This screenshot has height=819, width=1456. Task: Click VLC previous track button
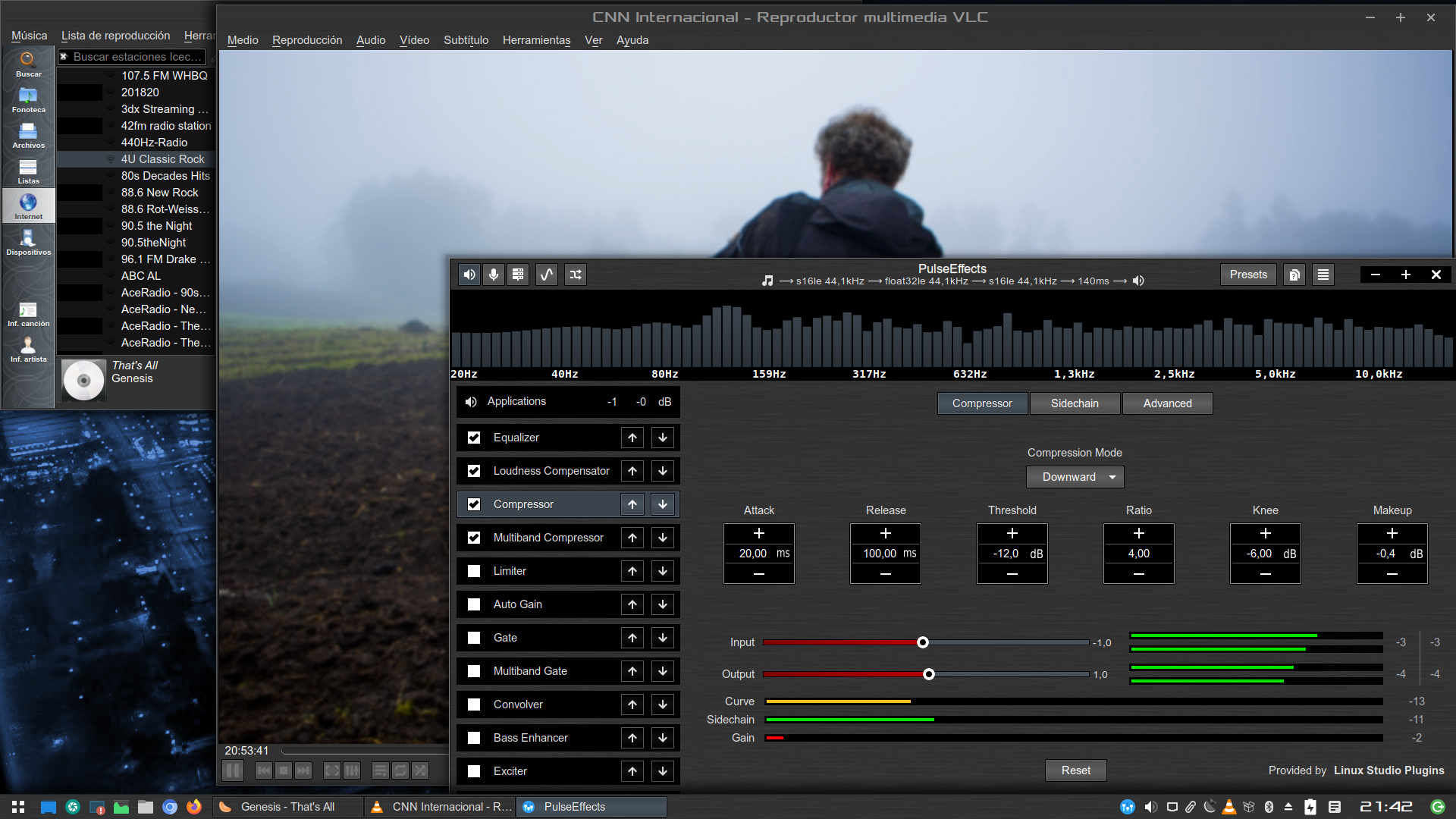click(263, 770)
